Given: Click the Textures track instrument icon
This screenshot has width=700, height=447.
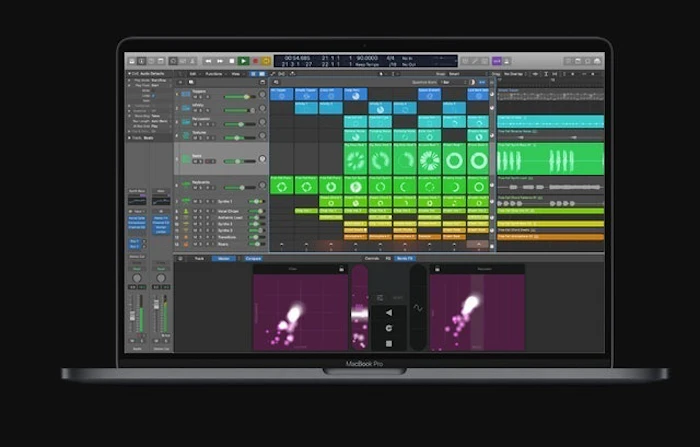Looking at the screenshot, I should [x=186, y=135].
